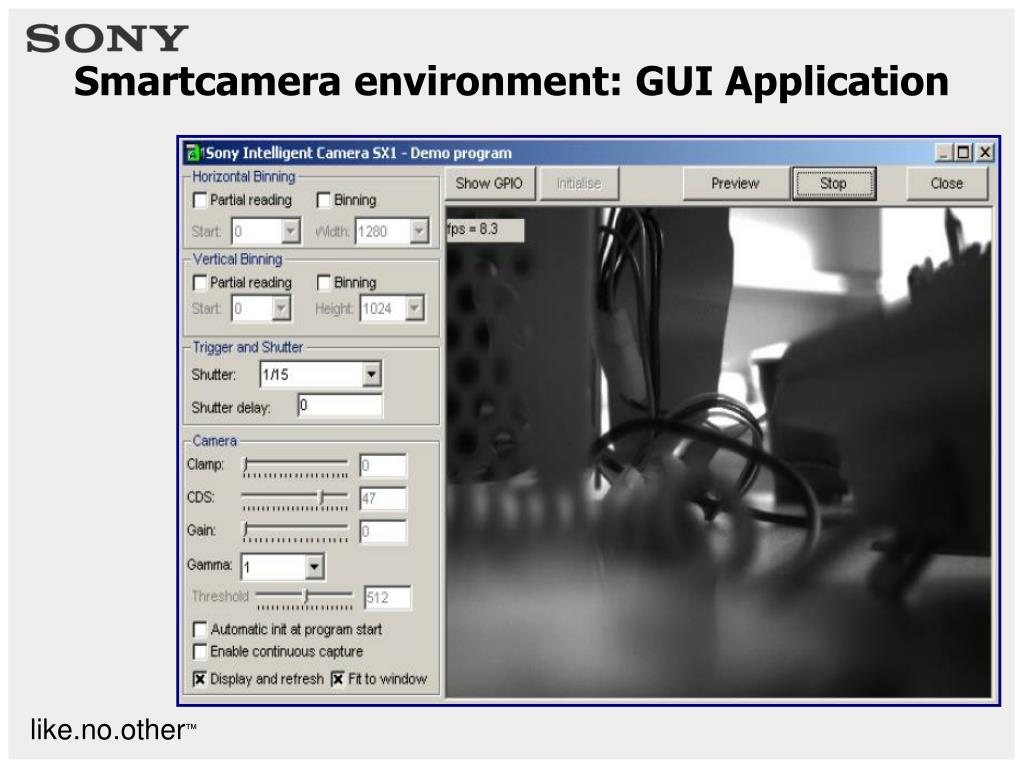
Task: Click the CDS slider
Action: pos(295,500)
